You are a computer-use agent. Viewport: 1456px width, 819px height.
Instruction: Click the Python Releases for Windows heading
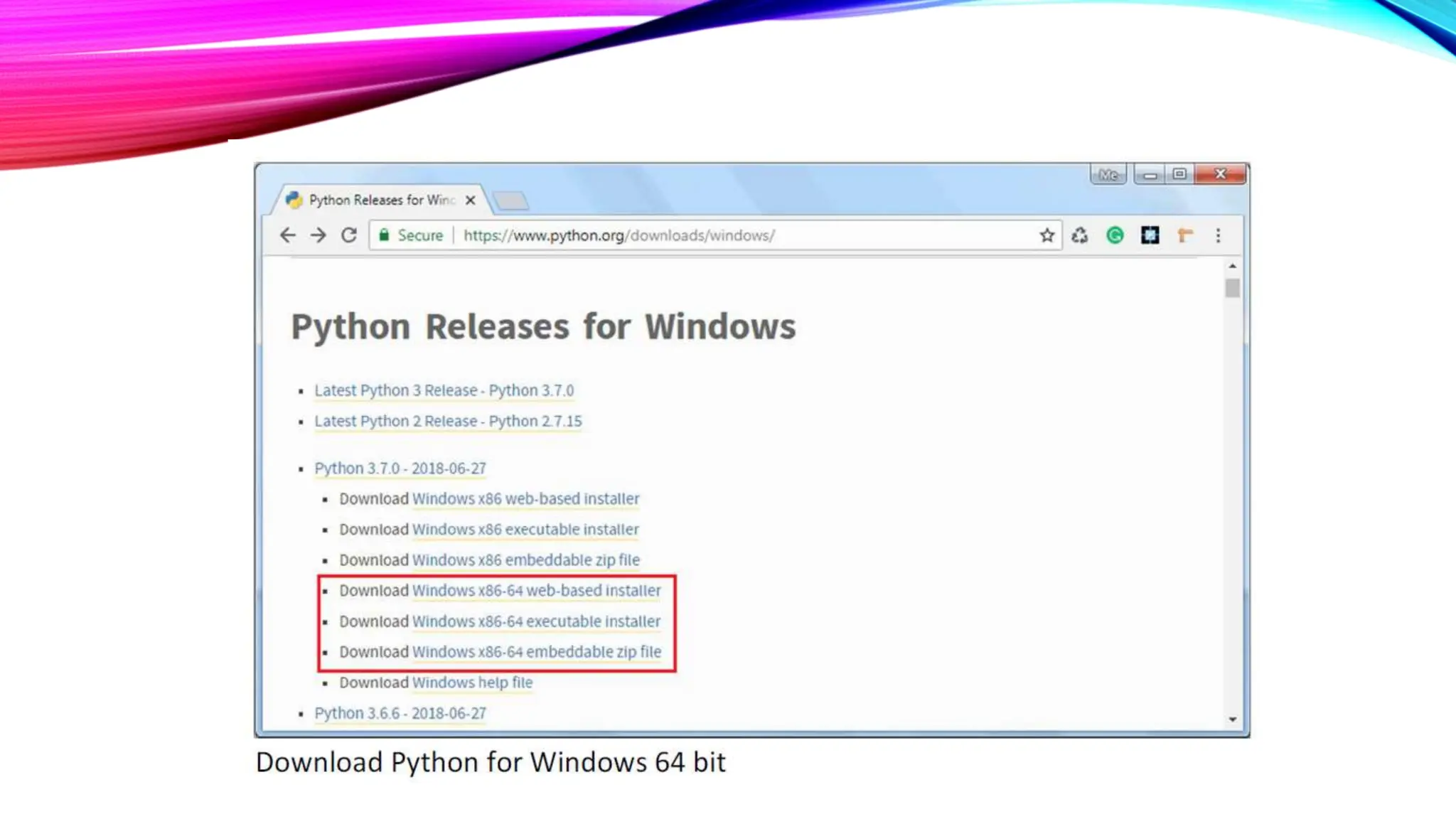pyautogui.click(x=543, y=327)
